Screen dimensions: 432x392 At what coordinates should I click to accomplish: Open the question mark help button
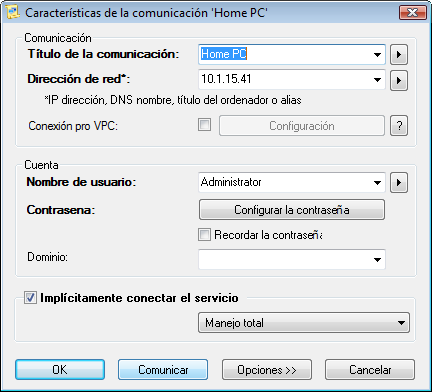tap(399, 126)
